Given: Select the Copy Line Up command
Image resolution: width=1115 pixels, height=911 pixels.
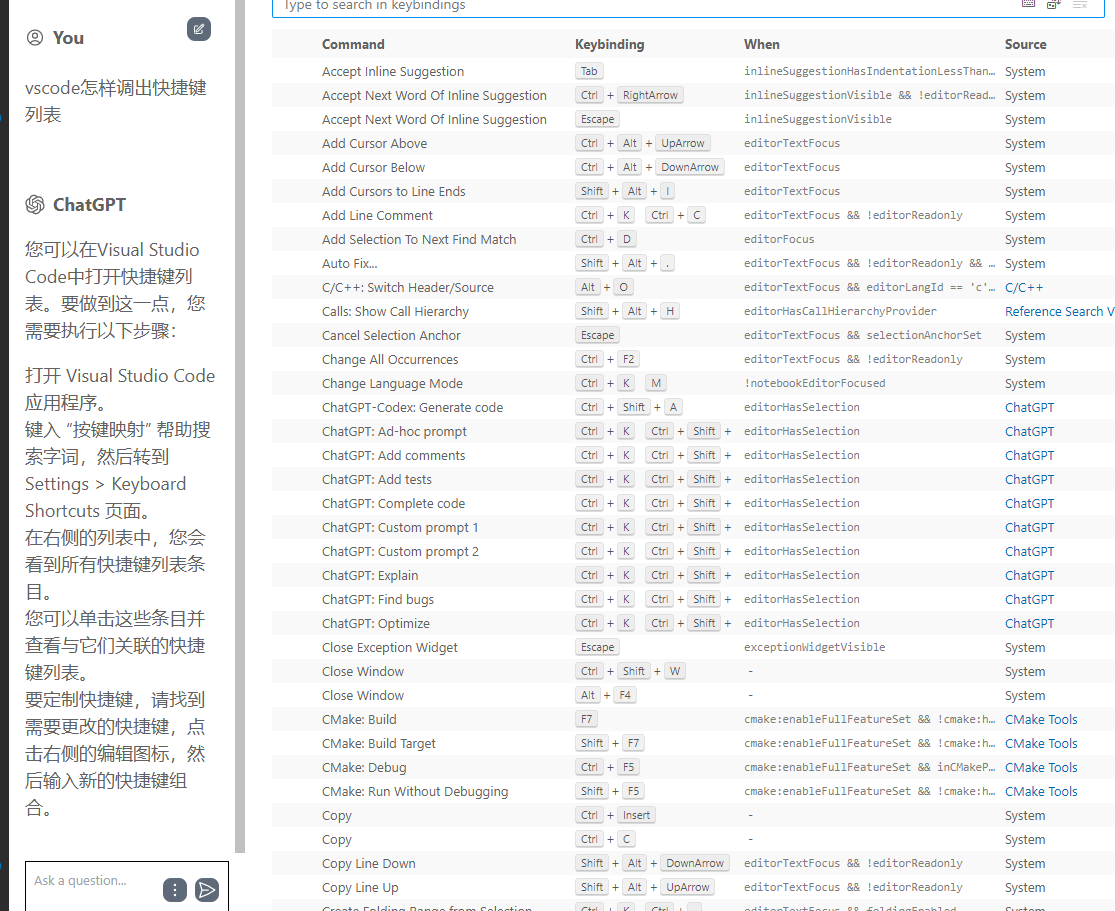Looking at the screenshot, I should coord(360,888).
